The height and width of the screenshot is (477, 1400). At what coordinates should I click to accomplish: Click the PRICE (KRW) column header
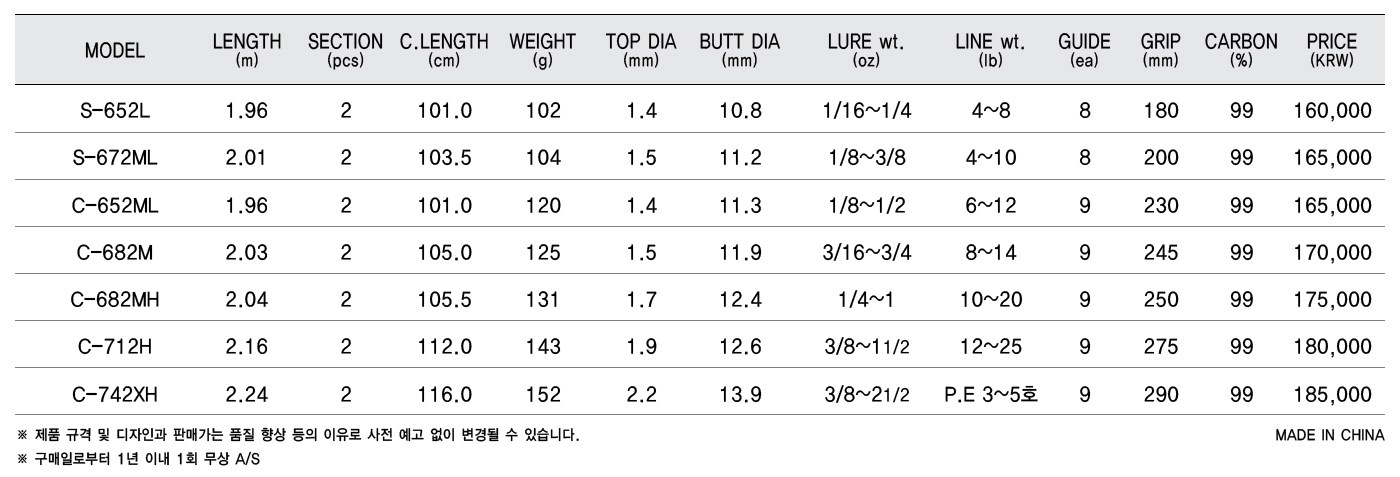coord(1332,50)
